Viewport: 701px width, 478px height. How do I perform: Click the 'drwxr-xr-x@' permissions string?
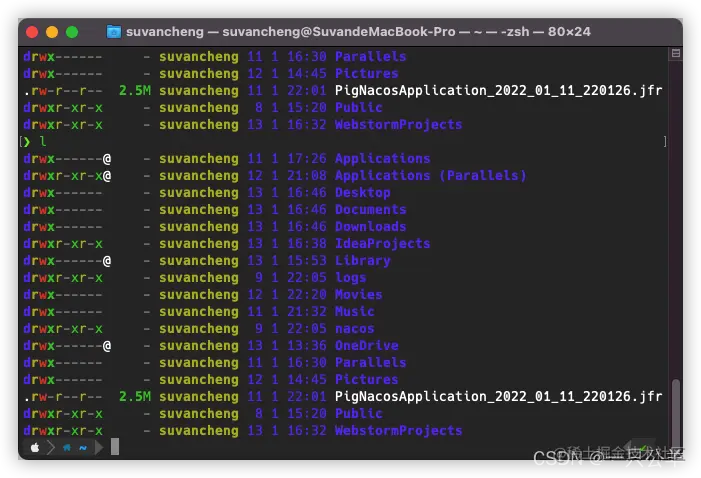[x=67, y=176]
